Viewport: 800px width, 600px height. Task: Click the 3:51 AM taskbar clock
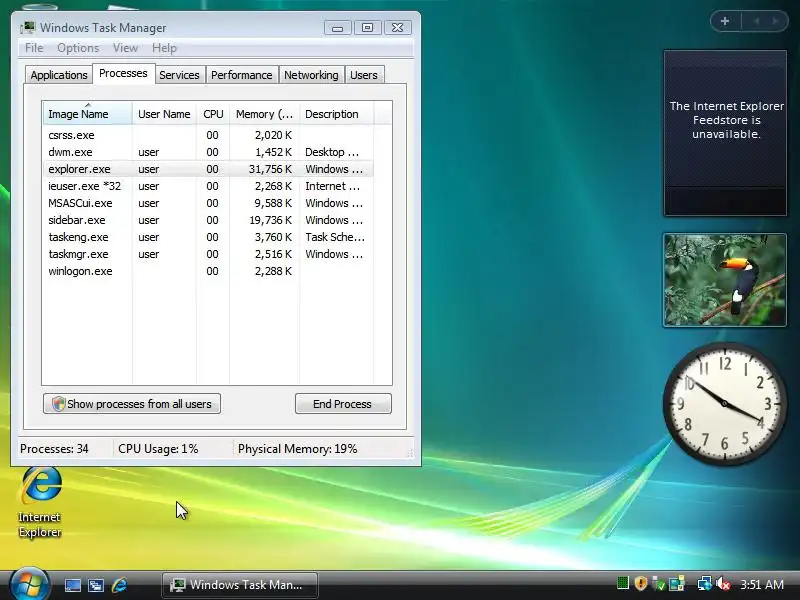coord(762,584)
